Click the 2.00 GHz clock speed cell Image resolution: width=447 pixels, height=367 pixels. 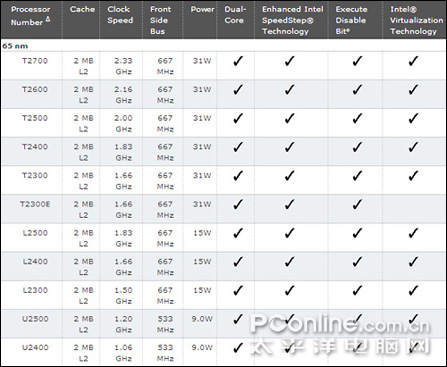click(123, 123)
